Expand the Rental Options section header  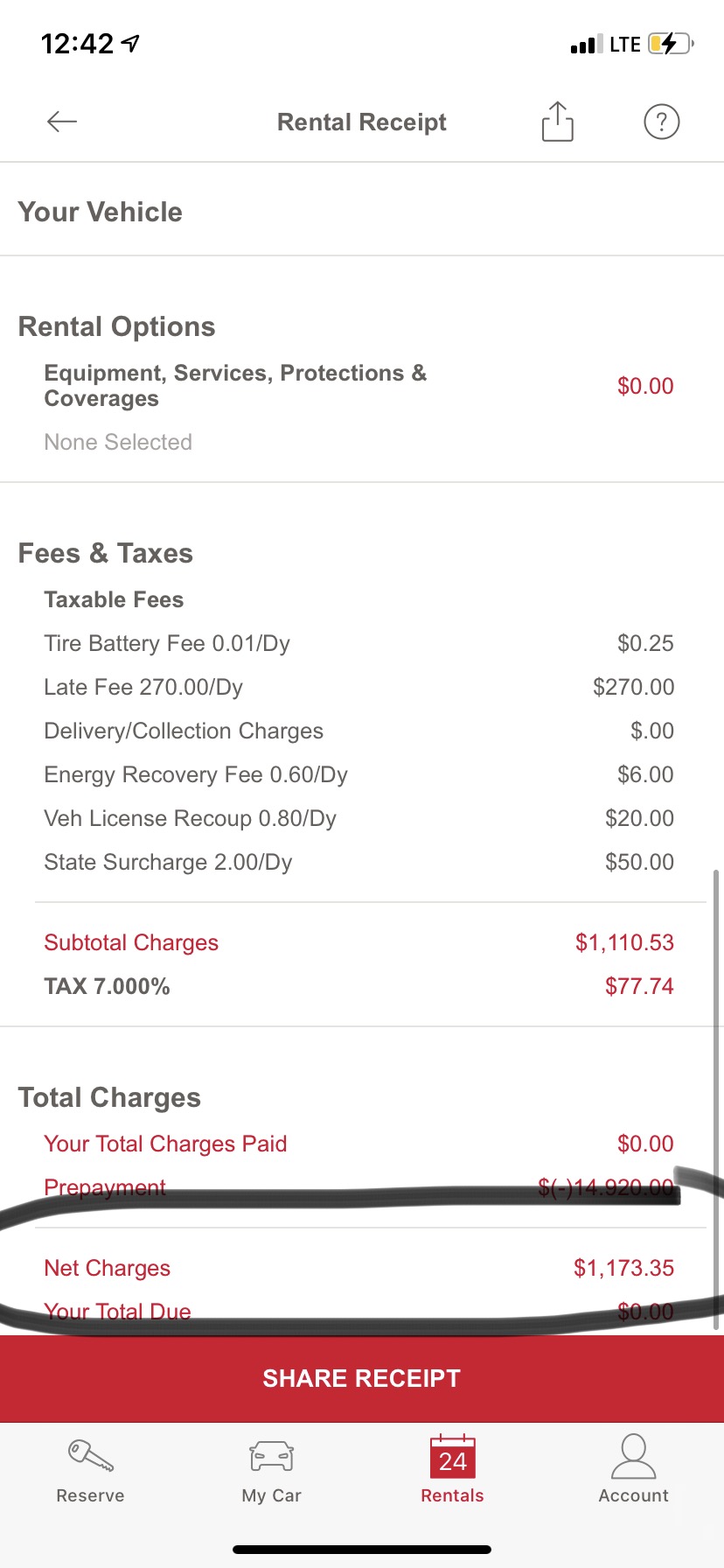coord(117,326)
